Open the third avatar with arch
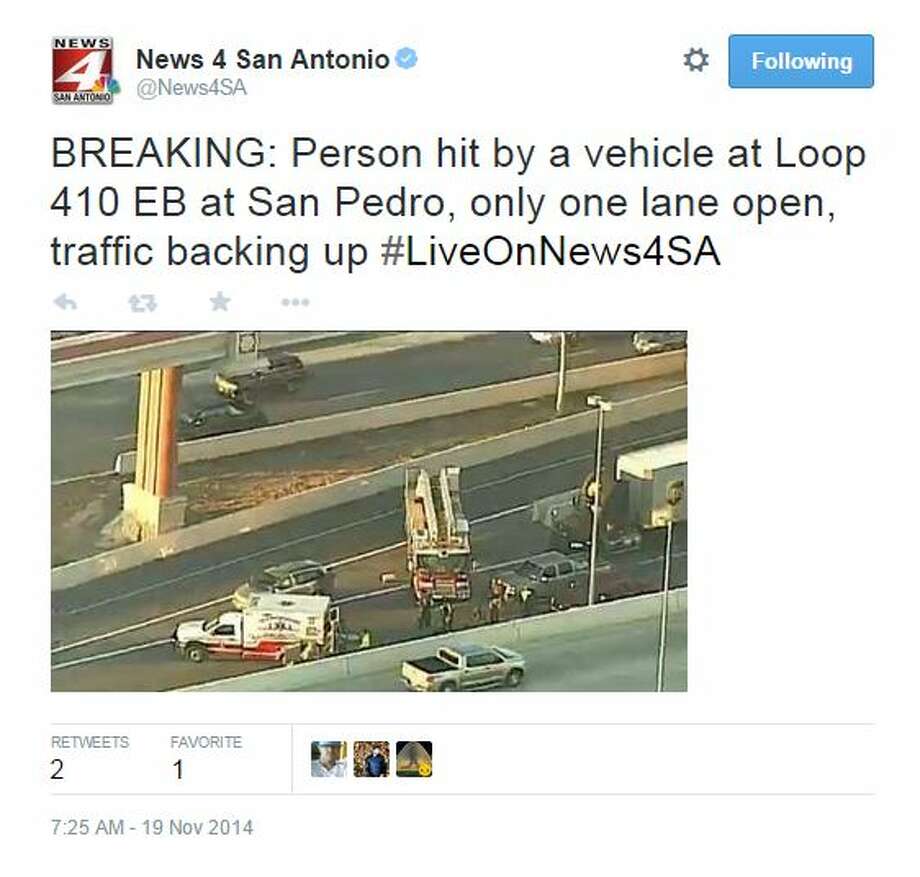Screen dimensions: 920x877 click(x=414, y=759)
